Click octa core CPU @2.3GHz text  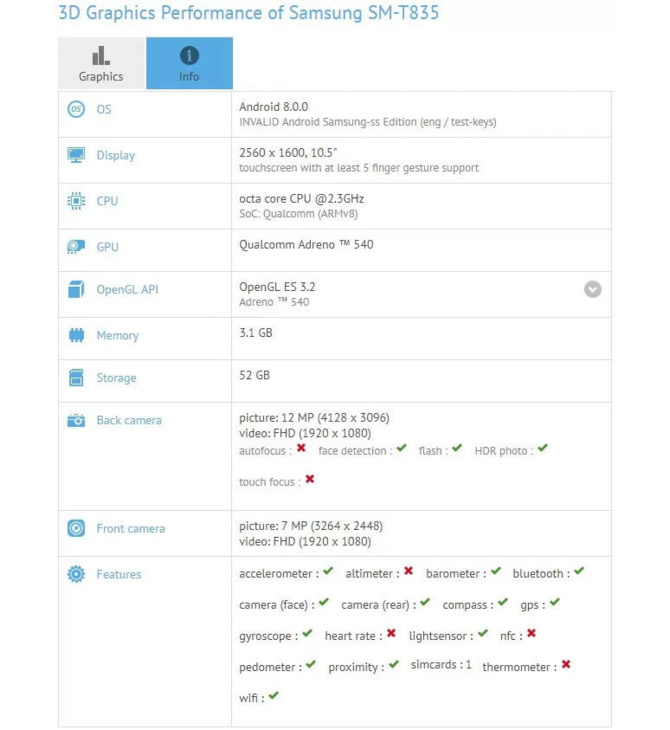pyautogui.click(x=302, y=199)
